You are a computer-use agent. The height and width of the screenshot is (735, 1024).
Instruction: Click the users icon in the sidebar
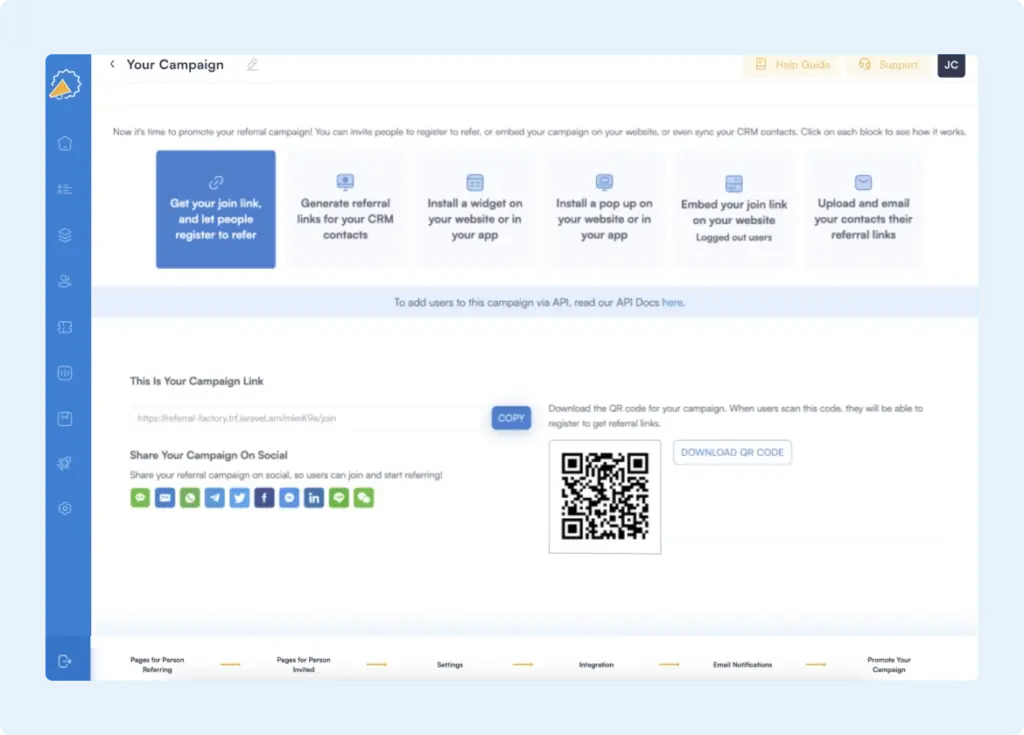click(x=65, y=282)
